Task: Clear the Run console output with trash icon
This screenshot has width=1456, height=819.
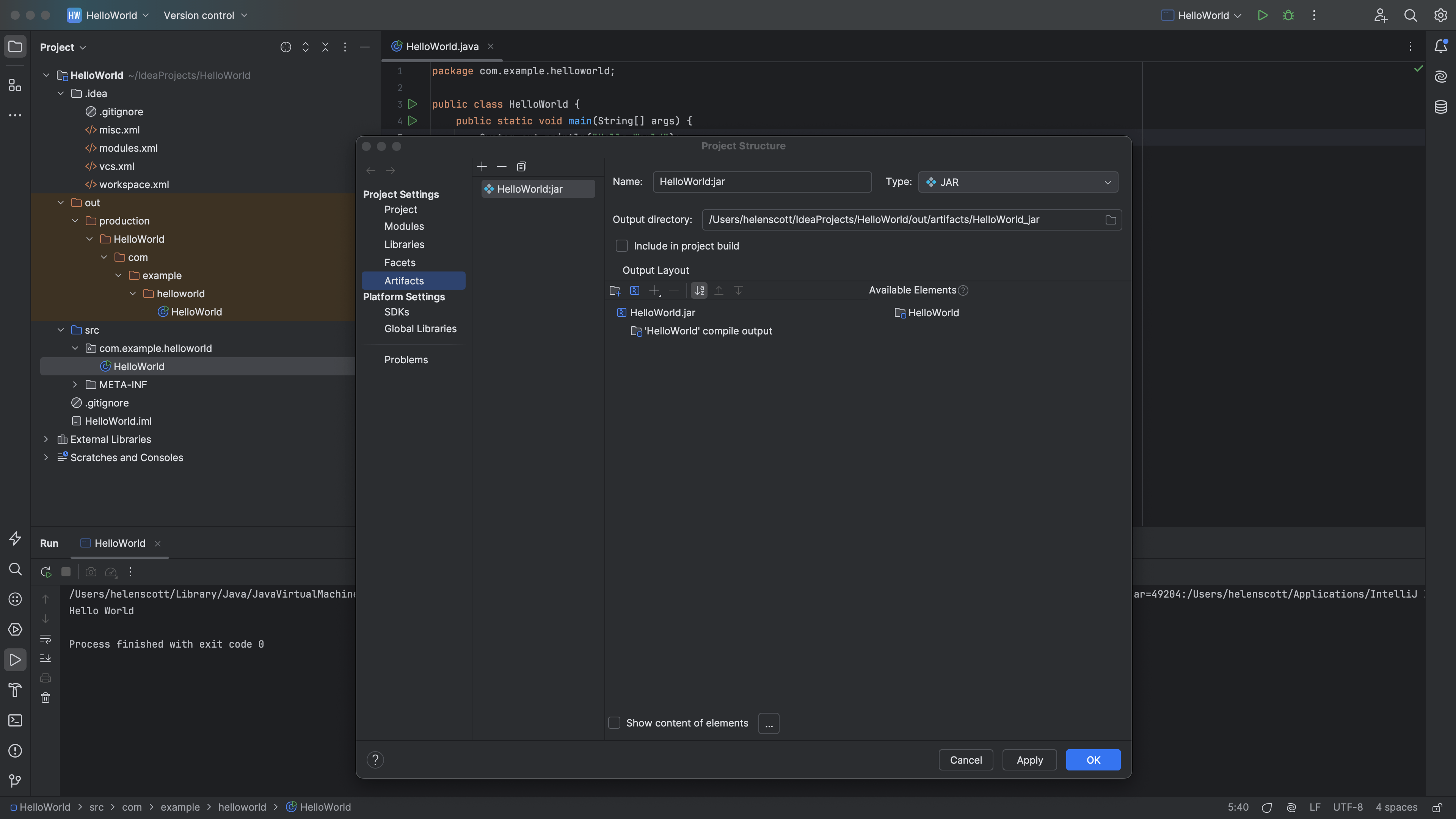Action: (45, 698)
